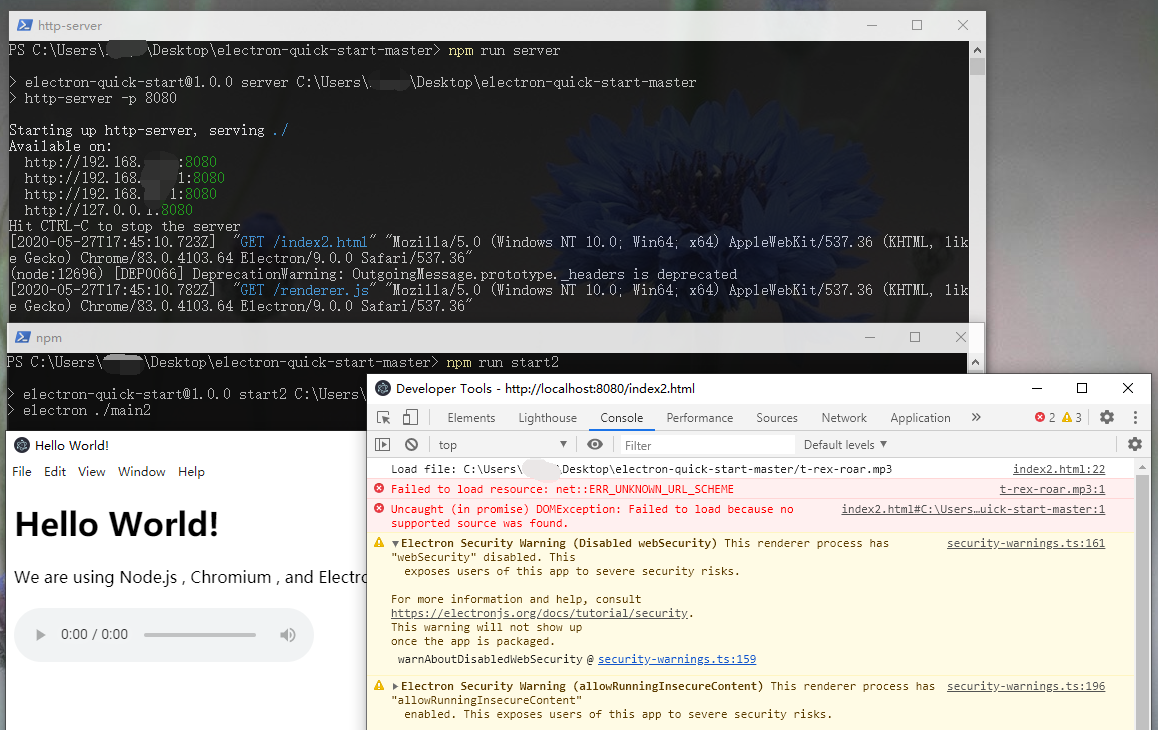Play the audio player

point(40,634)
